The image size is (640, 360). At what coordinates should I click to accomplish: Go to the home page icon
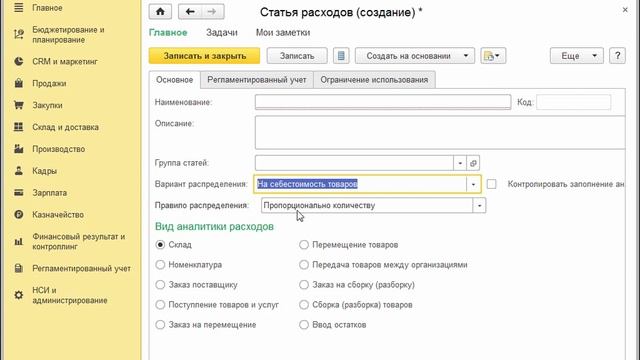(160, 12)
